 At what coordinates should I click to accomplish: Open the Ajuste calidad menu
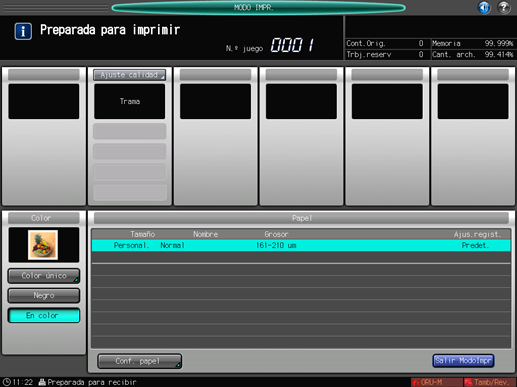(130, 75)
